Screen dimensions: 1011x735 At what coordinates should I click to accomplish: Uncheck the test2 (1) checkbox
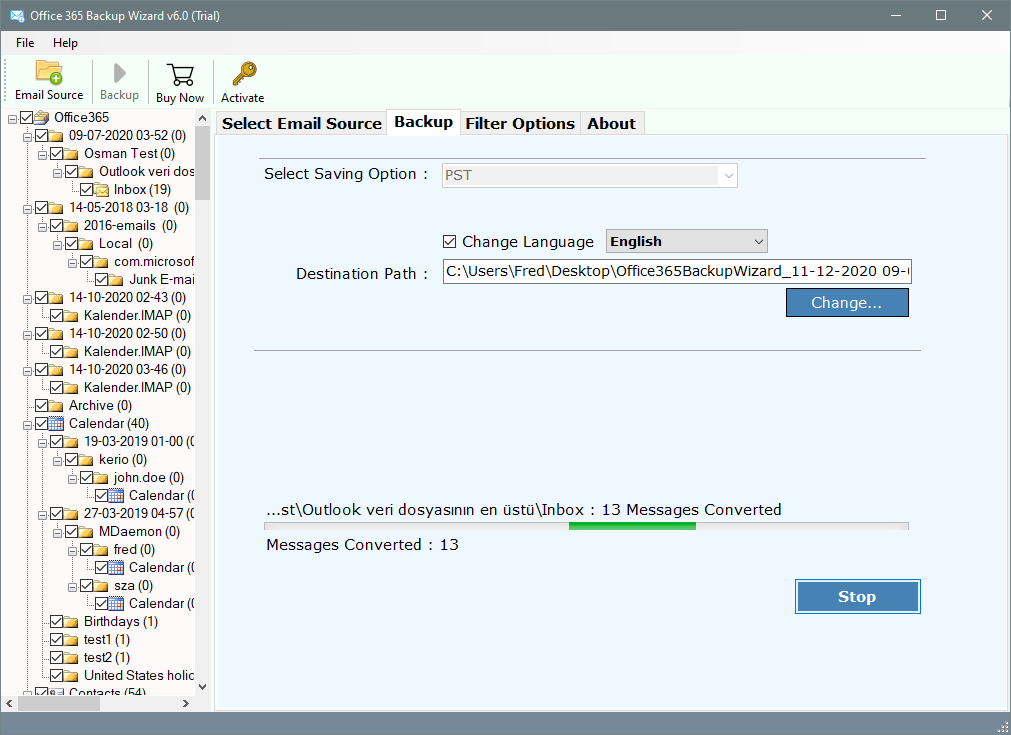click(x=56, y=658)
